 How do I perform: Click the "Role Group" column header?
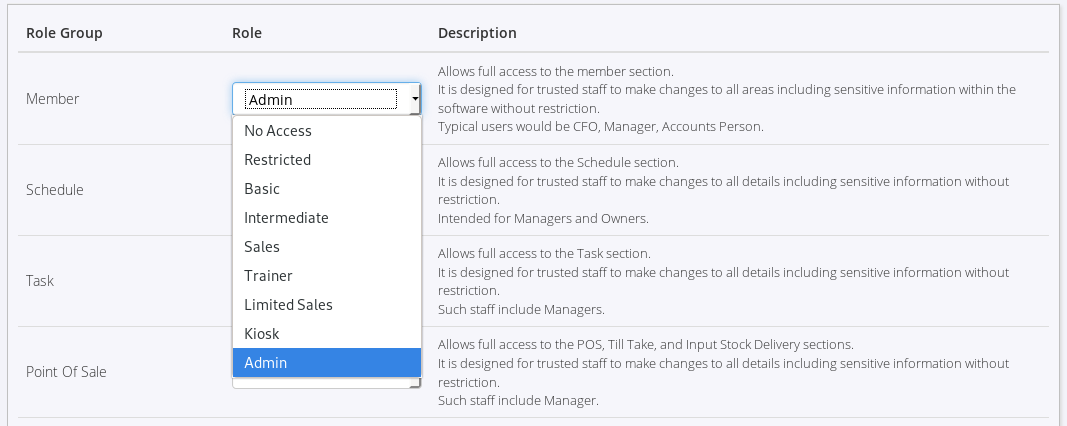pos(64,33)
